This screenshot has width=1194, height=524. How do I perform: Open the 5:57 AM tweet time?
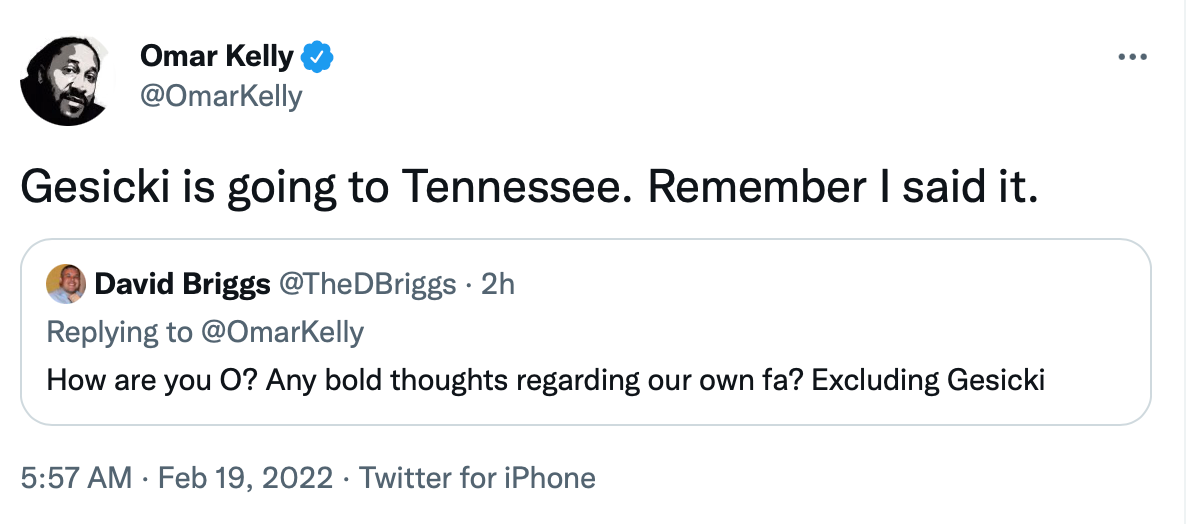[x=76, y=478]
